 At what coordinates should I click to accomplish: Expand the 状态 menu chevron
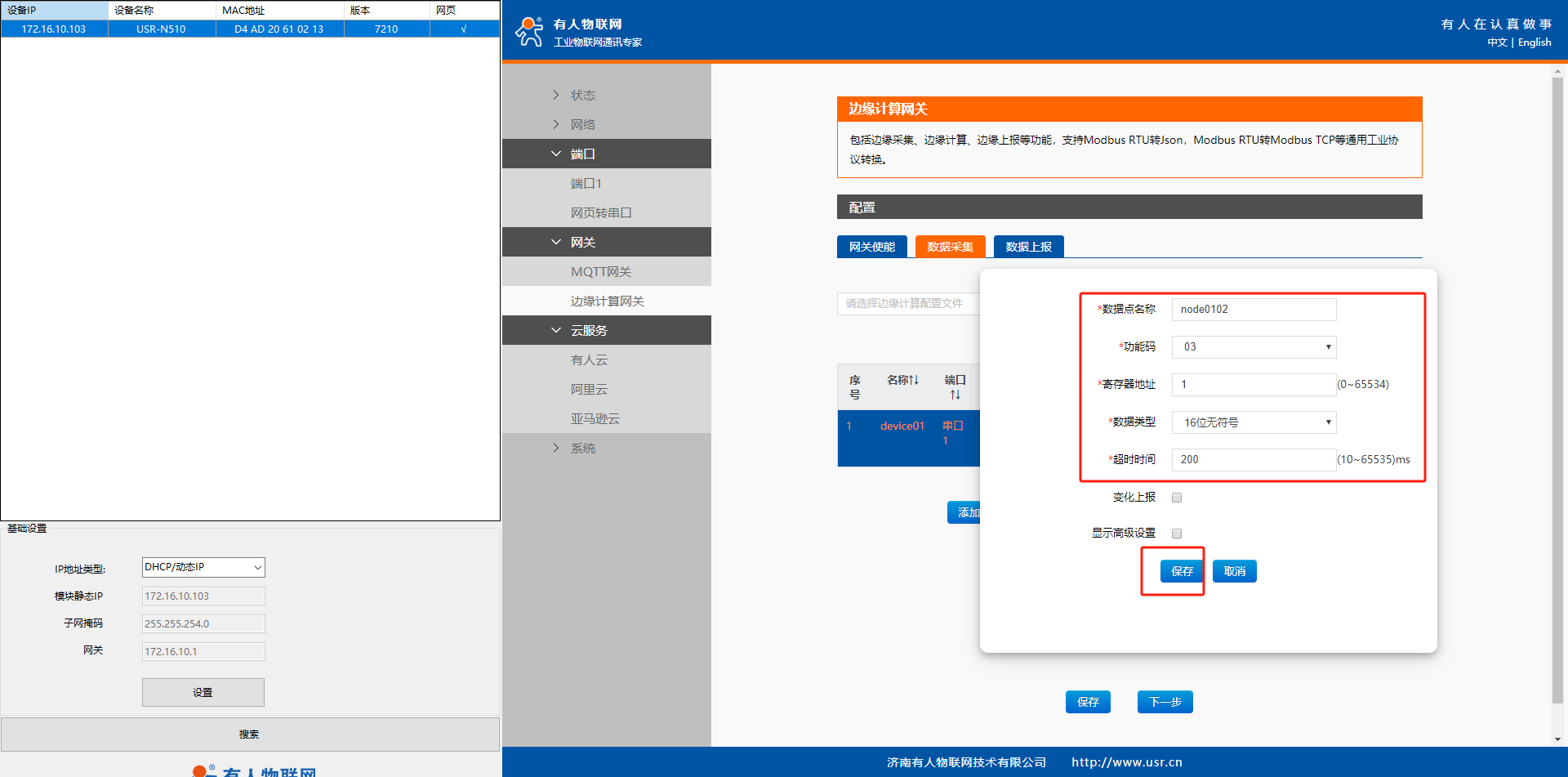[x=556, y=95]
